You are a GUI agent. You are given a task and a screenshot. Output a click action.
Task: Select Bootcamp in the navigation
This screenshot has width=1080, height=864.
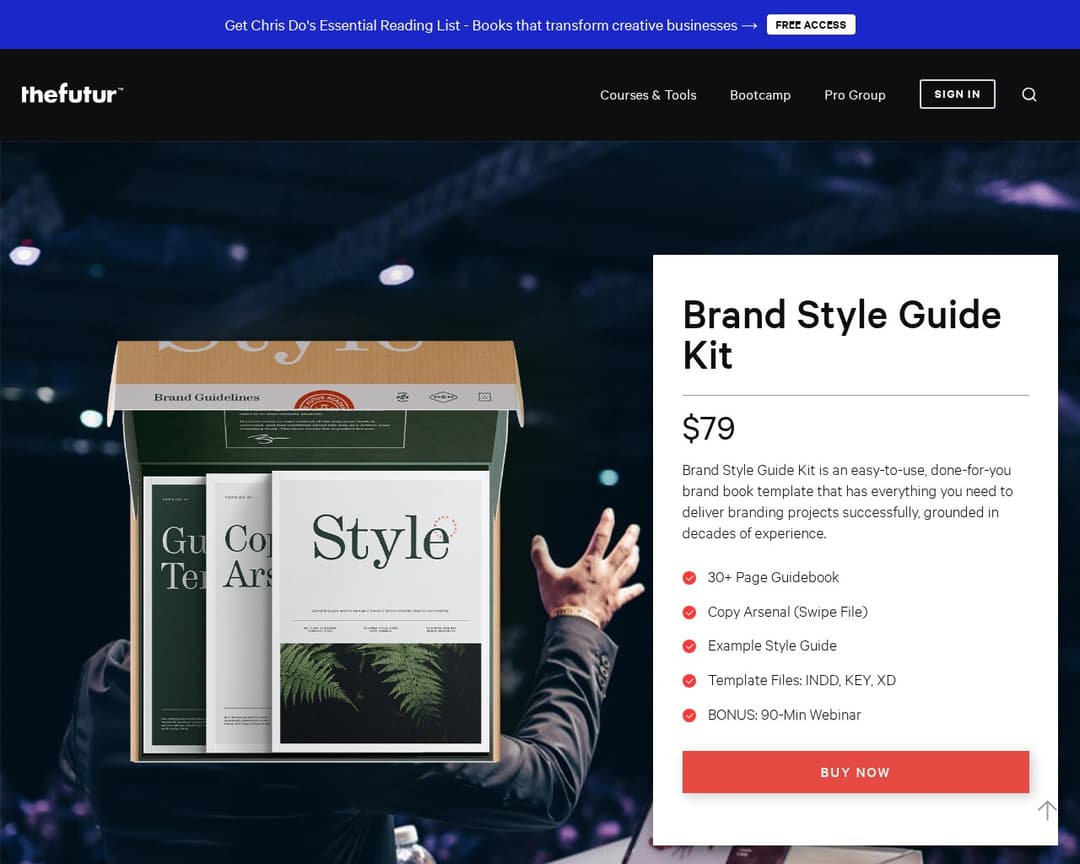pos(760,95)
